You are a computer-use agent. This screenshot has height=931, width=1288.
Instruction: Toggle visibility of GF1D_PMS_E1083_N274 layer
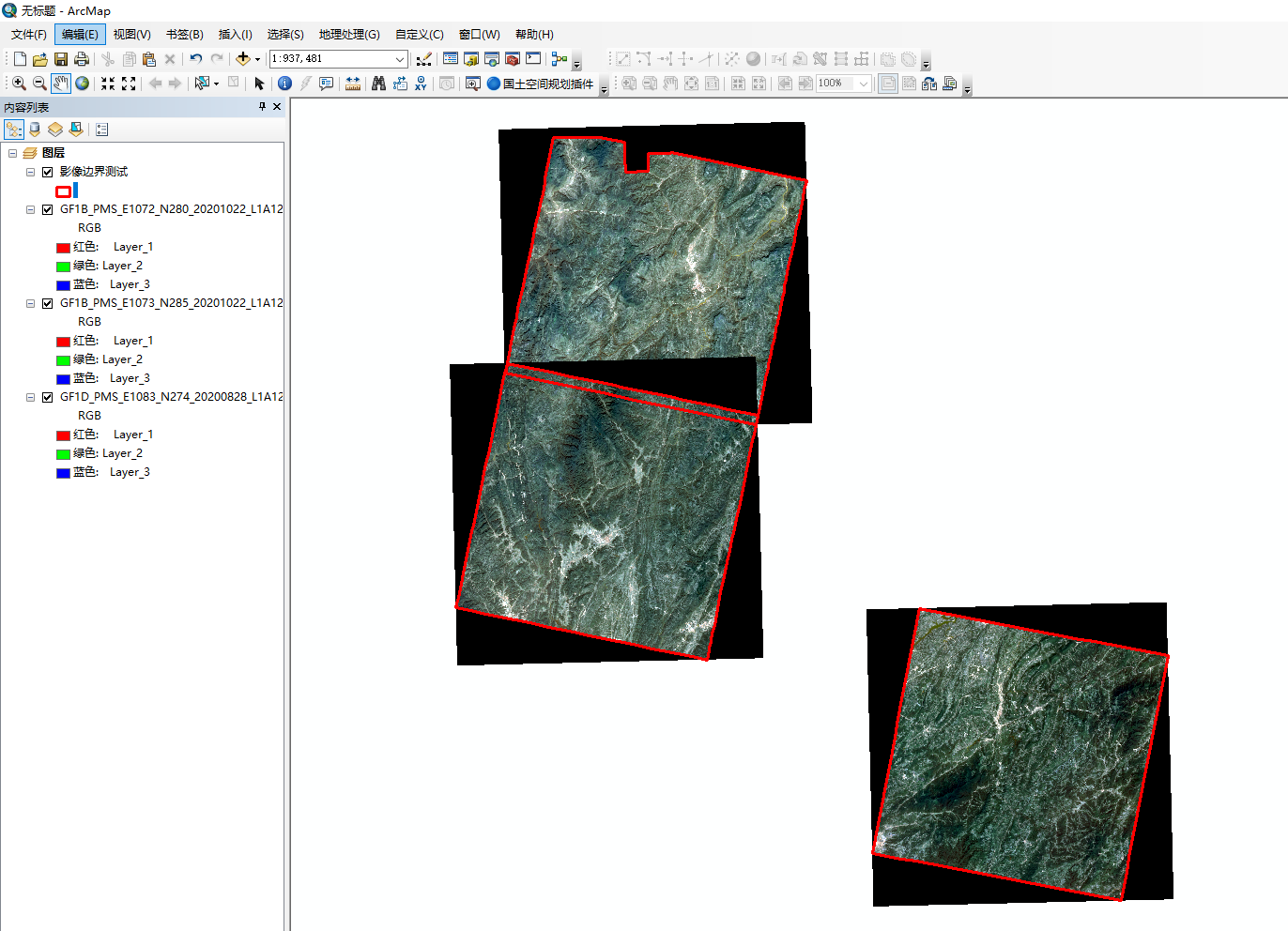(x=47, y=397)
